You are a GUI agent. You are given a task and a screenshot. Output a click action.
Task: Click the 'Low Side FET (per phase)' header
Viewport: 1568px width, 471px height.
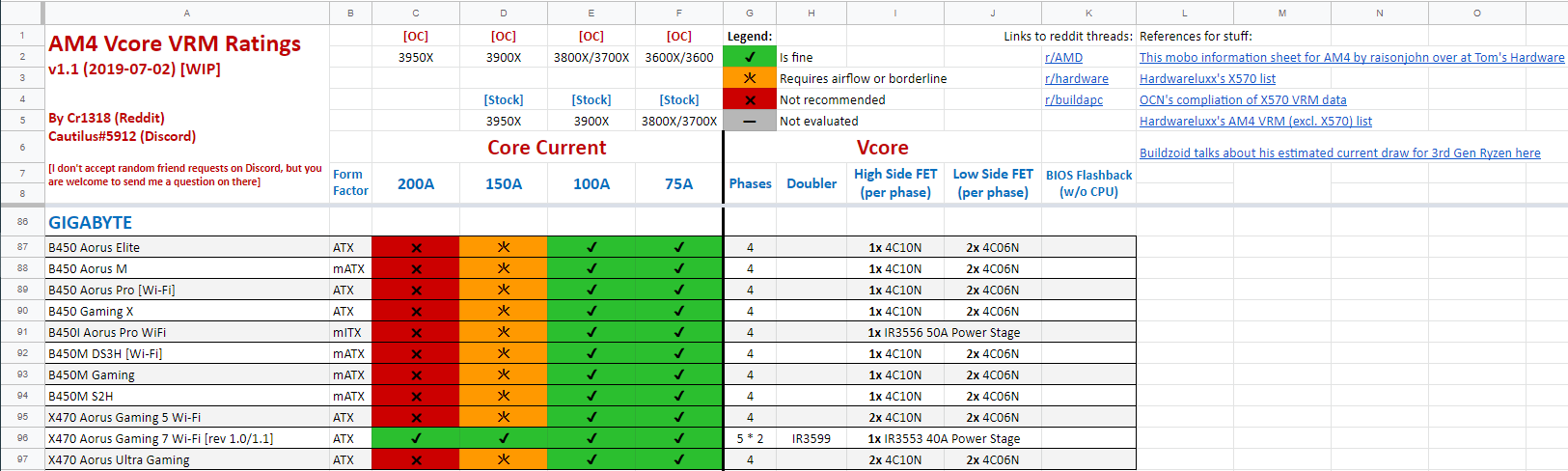(x=993, y=183)
